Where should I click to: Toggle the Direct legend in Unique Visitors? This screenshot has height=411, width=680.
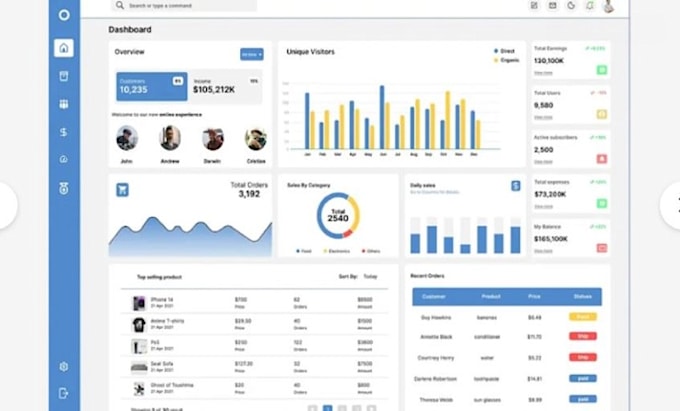click(504, 51)
